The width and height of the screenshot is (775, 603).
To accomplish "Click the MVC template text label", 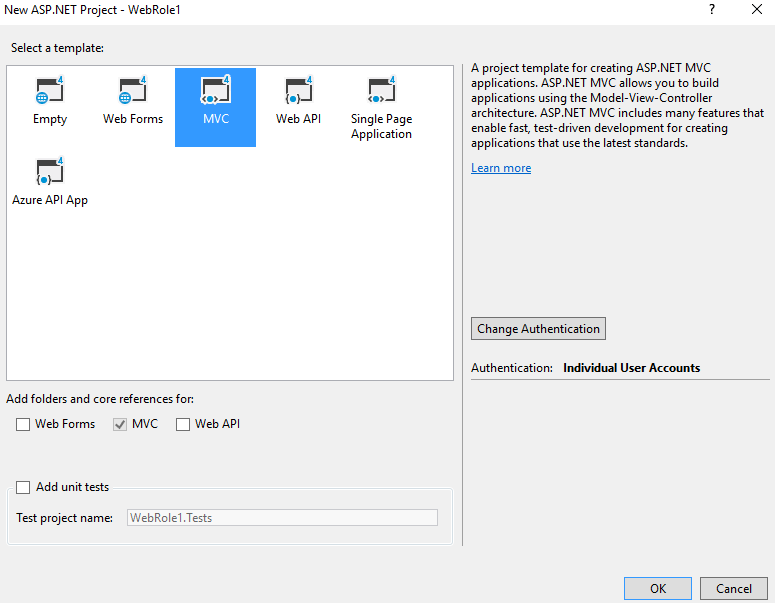I will pyautogui.click(x=216, y=119).
